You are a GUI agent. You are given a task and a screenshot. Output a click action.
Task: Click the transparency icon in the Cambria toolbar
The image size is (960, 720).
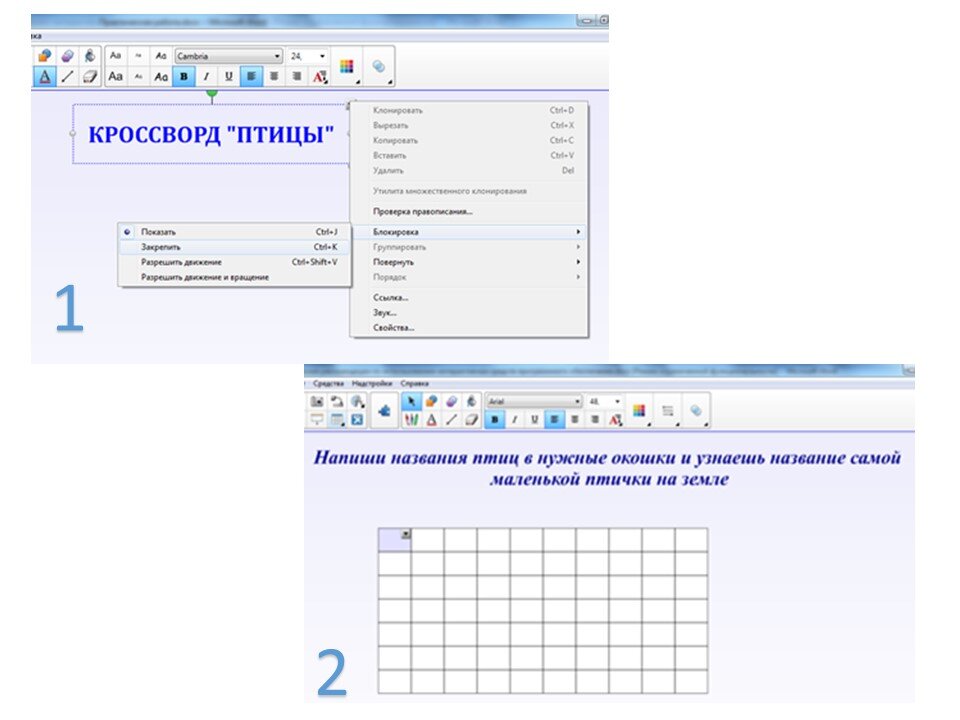(379, 66)
